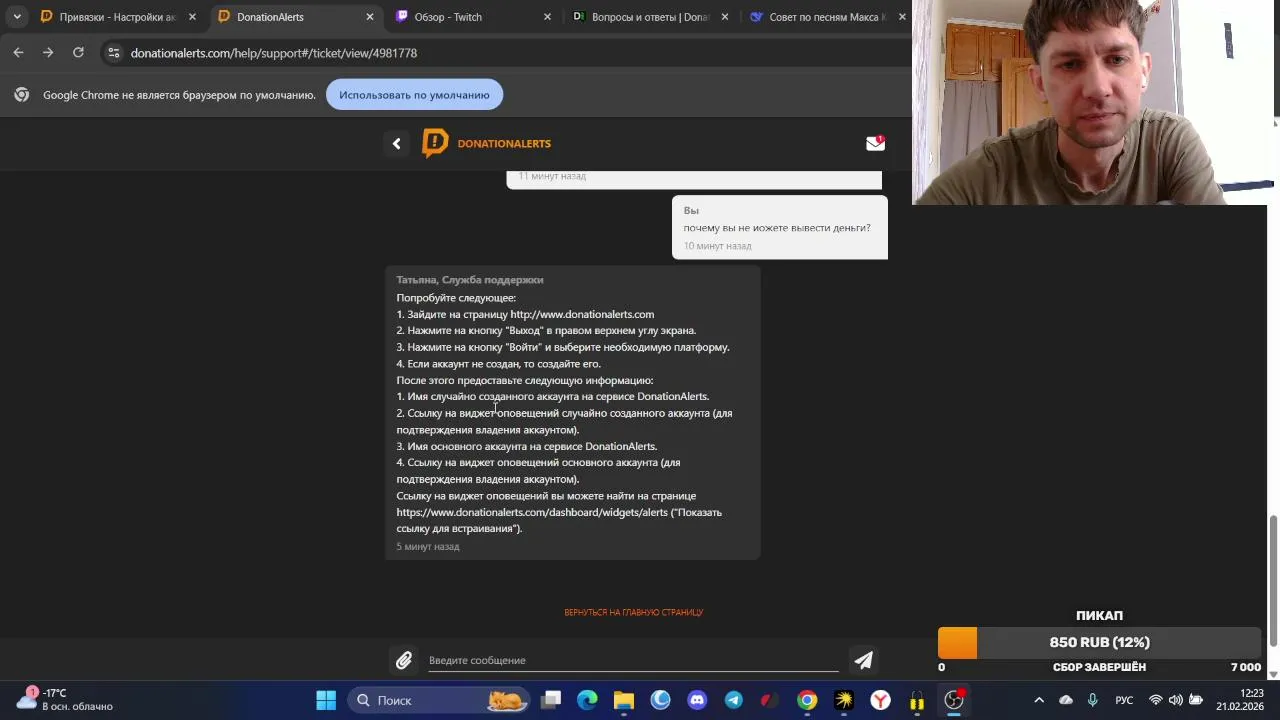Click the webcam overlay video
The height and width of the screenshot is (720, 1280).
(1095, 102)
